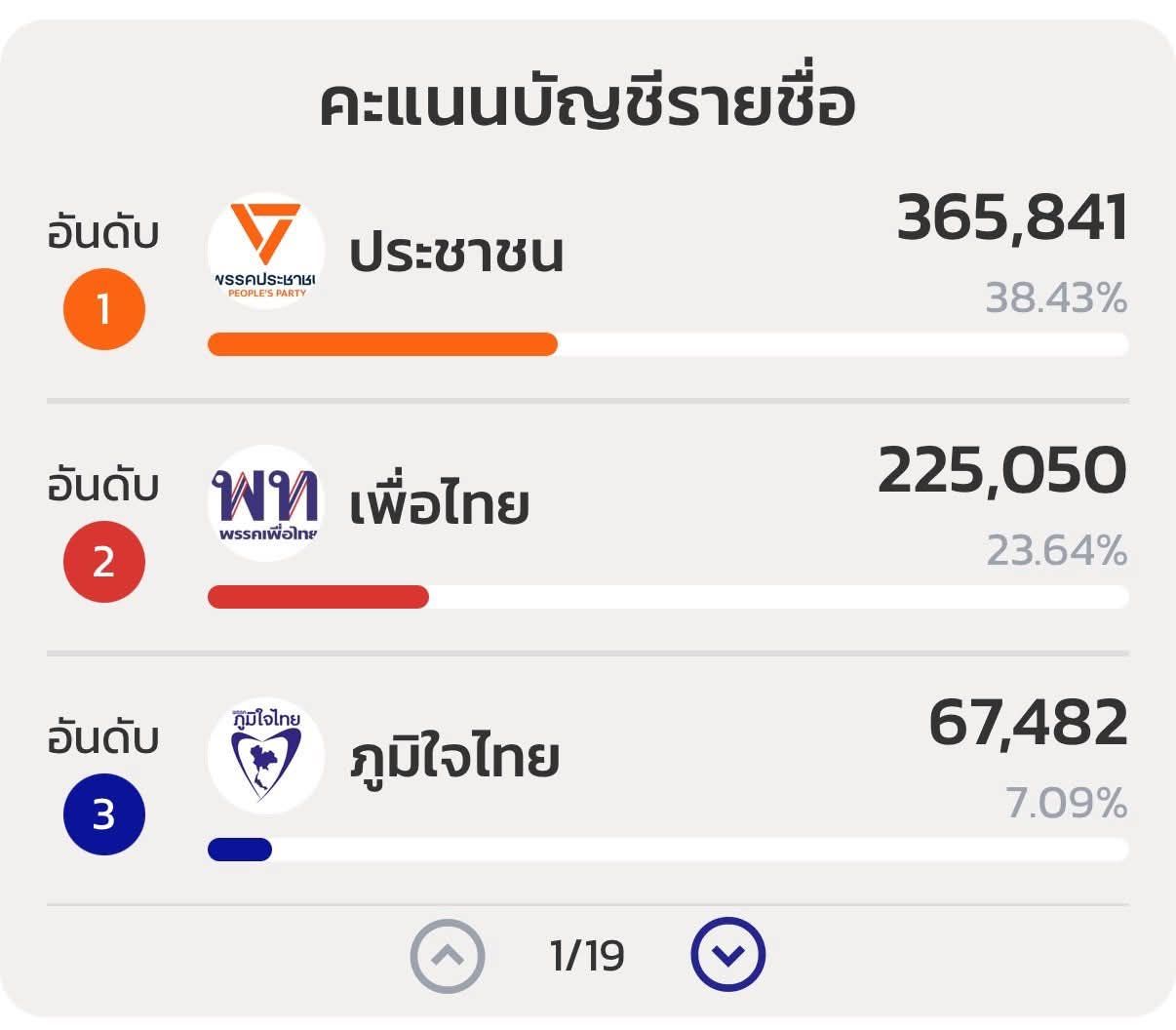Select the ภูมิใจไทย party name
Screen dimensions: 1176x1030
pyautogui.click(x=454, y=759)
